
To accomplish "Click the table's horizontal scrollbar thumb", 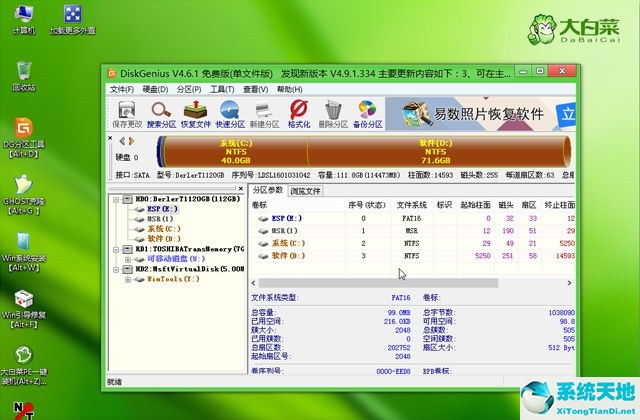I will [x=378, y=283].
